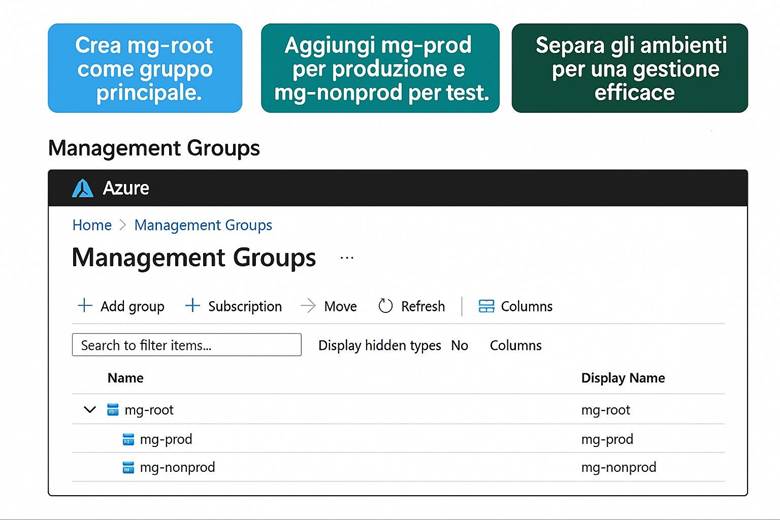The width and height of the screenshot is (780, 520).
Task: Collapse the mg-root tree node
Action: coord(90,410)
